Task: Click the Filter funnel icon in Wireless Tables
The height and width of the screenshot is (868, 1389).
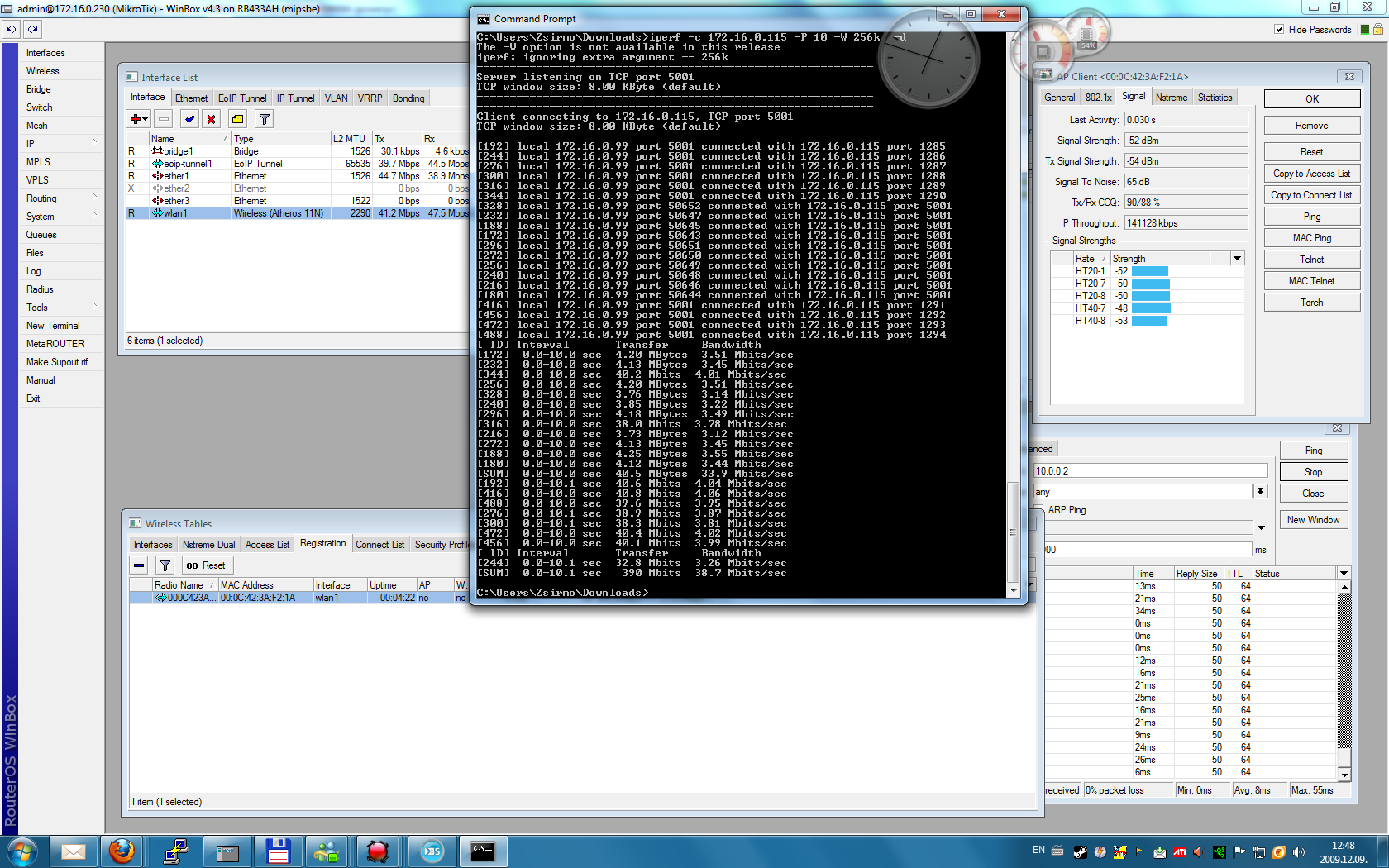Action: tap(165, 565)
